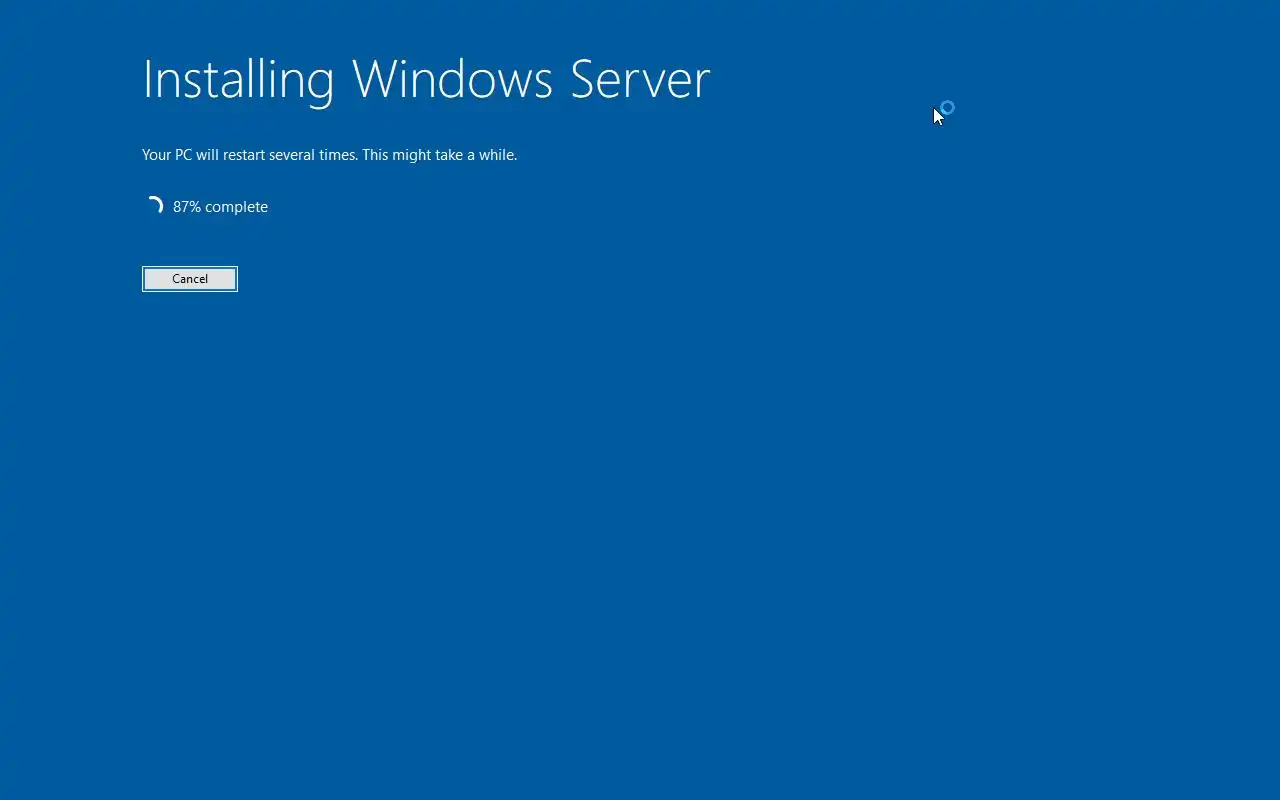Click the word 'times' in the message
The width and height of the screenshot is (1280, 800).
pyautogui.click(x=337, y=155)
